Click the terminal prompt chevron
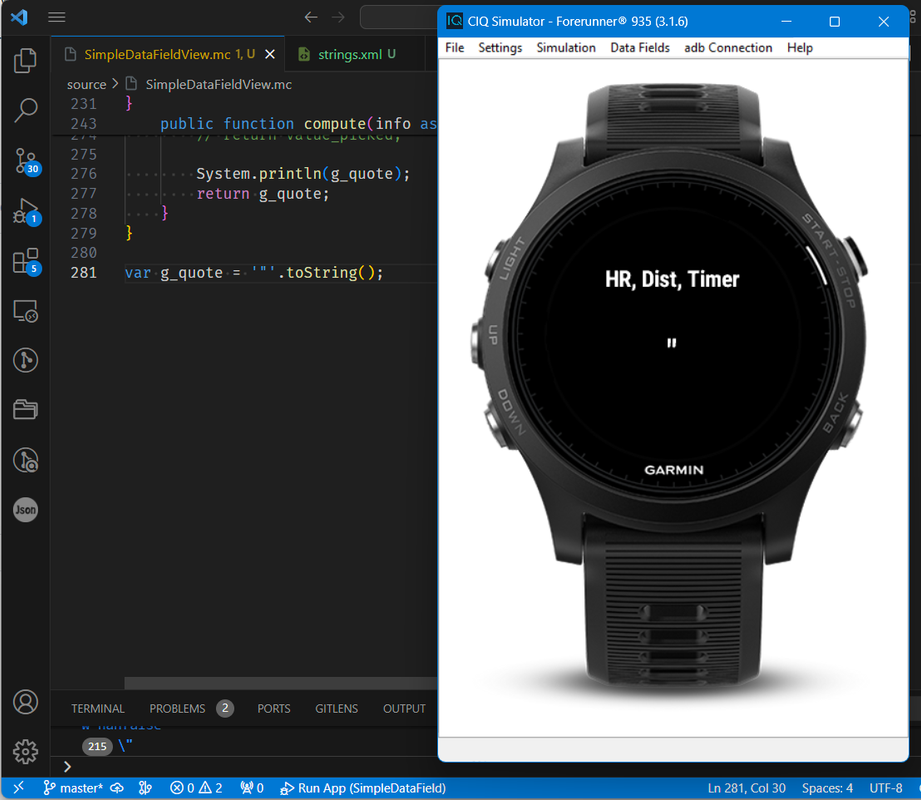Image resolution: width=921 pixels, height=800 pixels. pos(67,767)
